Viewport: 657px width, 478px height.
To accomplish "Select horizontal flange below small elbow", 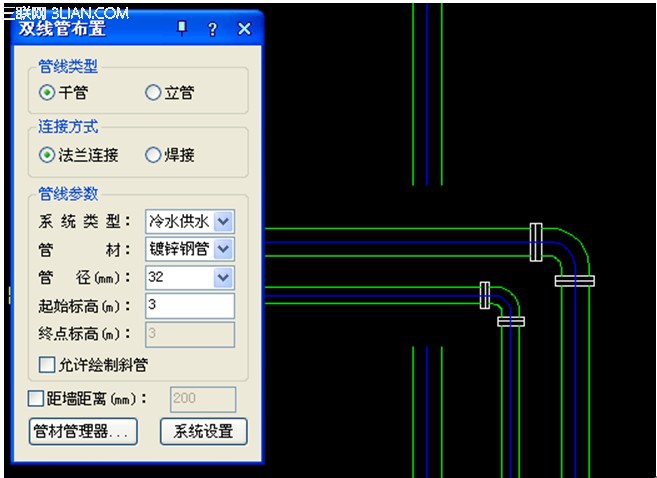I will pos(511,321).
